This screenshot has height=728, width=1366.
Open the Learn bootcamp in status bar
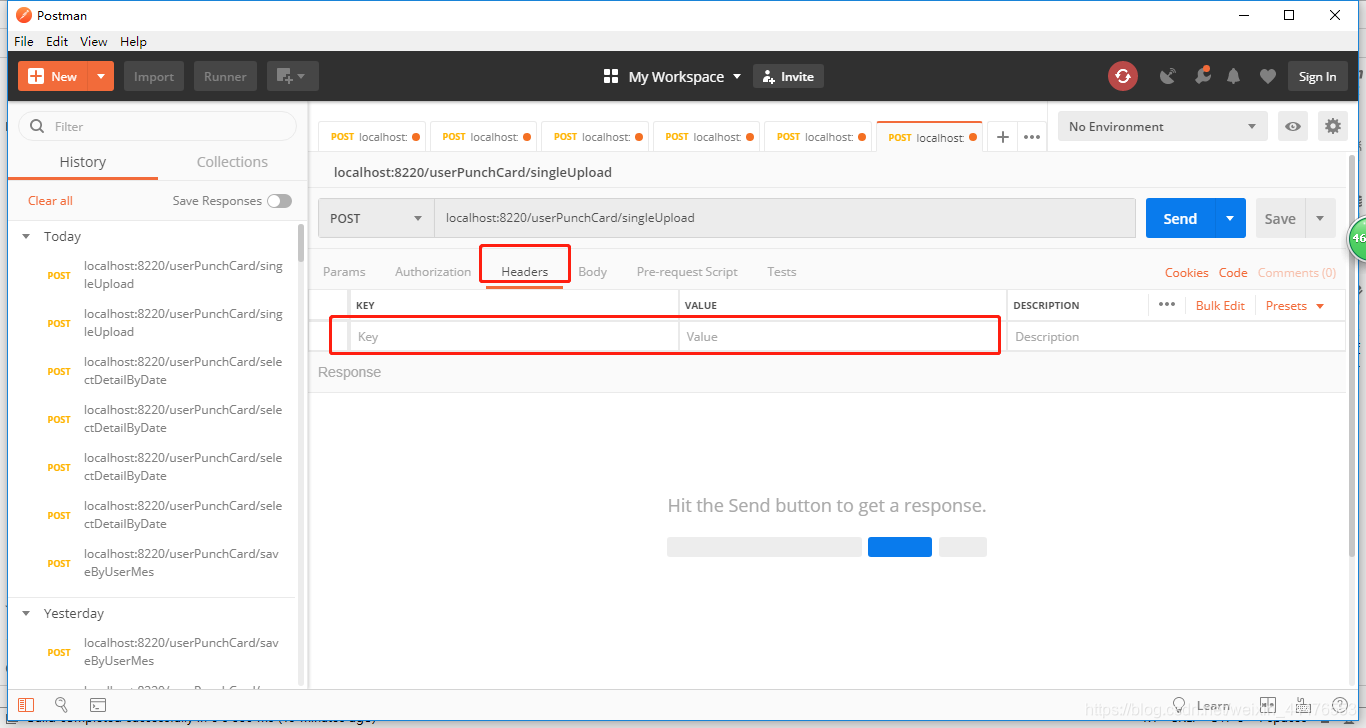[x=1200, y=705]
